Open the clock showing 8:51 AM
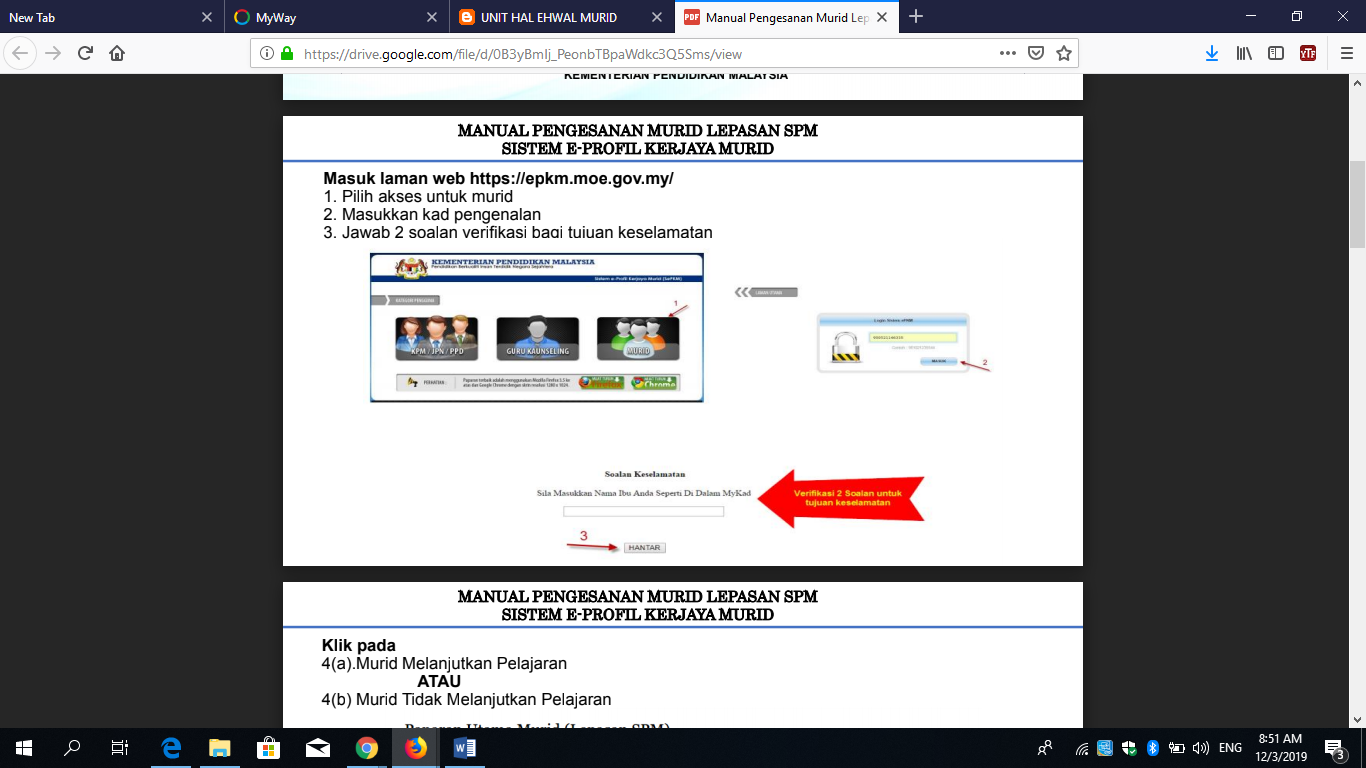This screenshot has width=1366, height=768. (1280, 747)
